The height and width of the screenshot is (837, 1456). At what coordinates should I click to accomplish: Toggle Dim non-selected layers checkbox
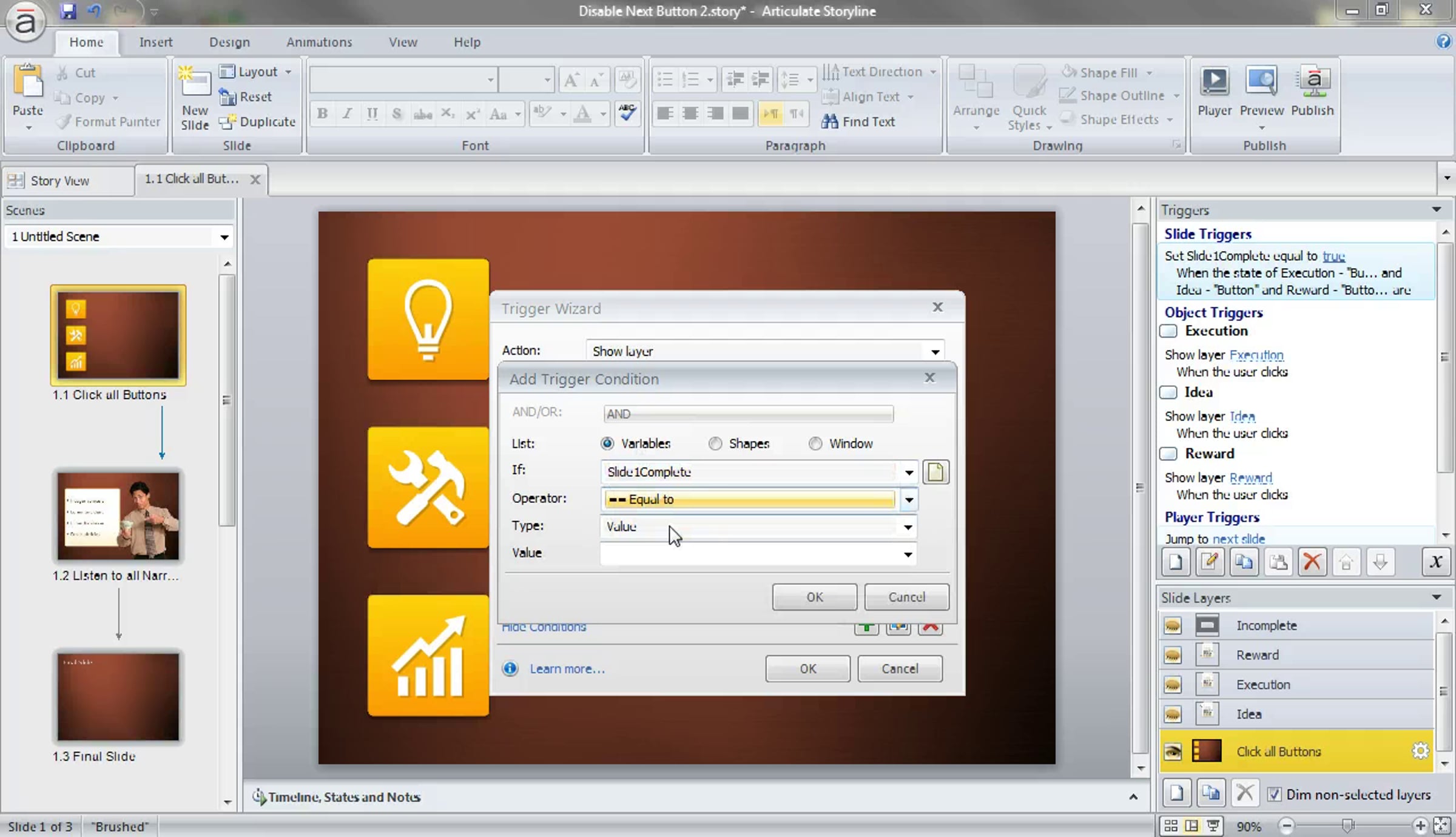tap(1275, 794)
